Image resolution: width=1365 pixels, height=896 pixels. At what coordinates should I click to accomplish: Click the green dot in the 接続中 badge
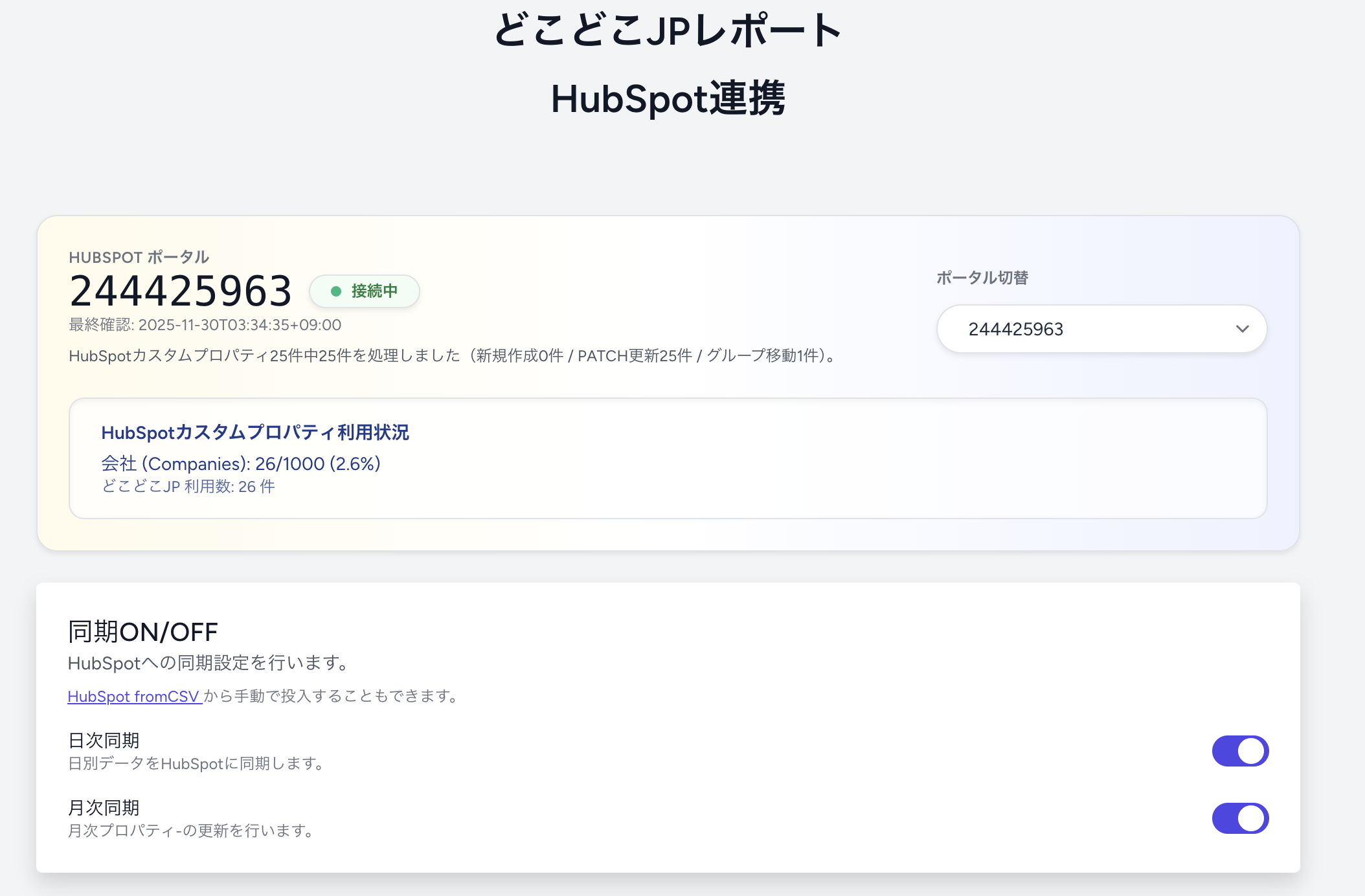(336, 291)
